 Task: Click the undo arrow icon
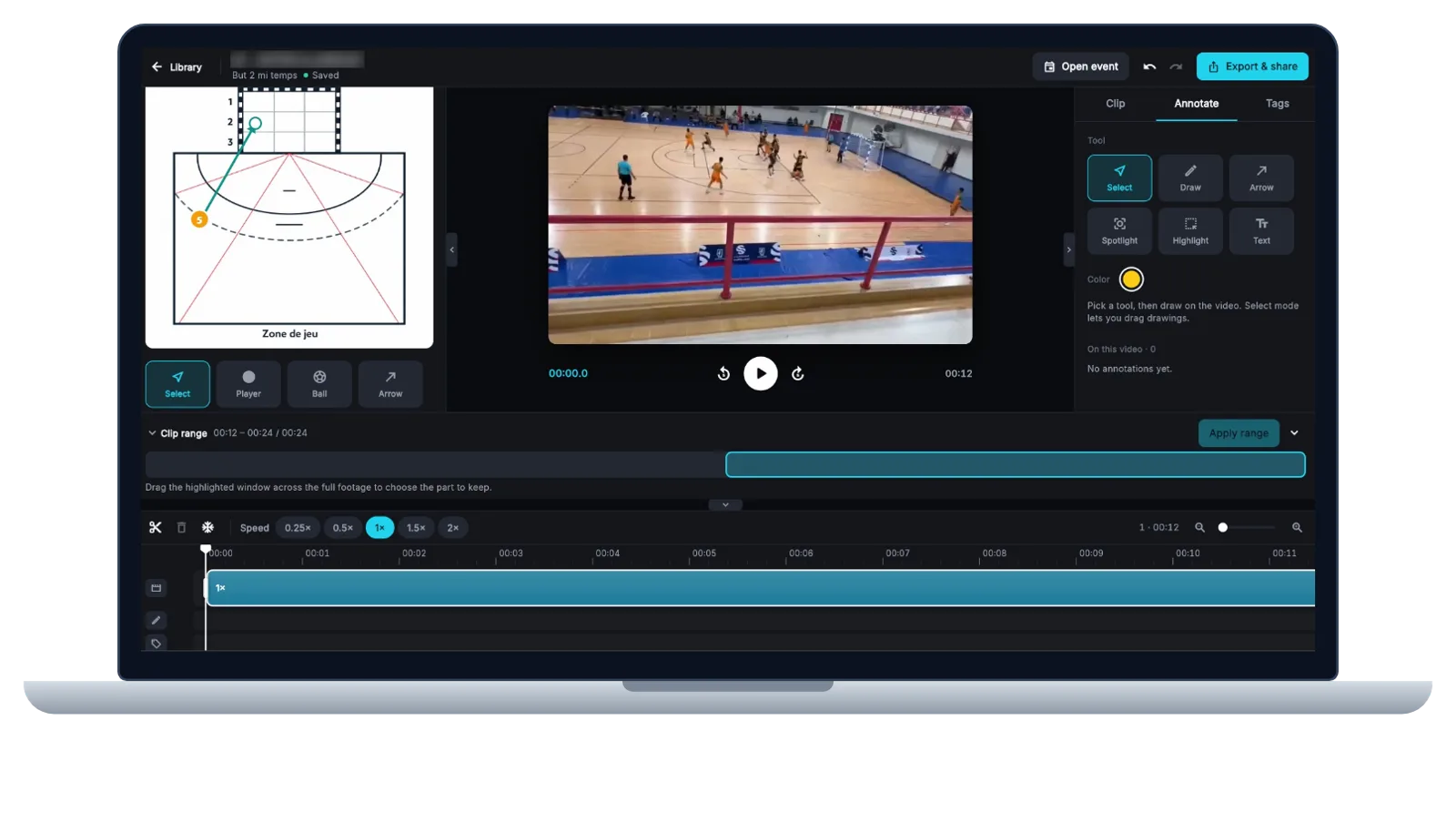pyautogui.click(x=1149, y=66)
